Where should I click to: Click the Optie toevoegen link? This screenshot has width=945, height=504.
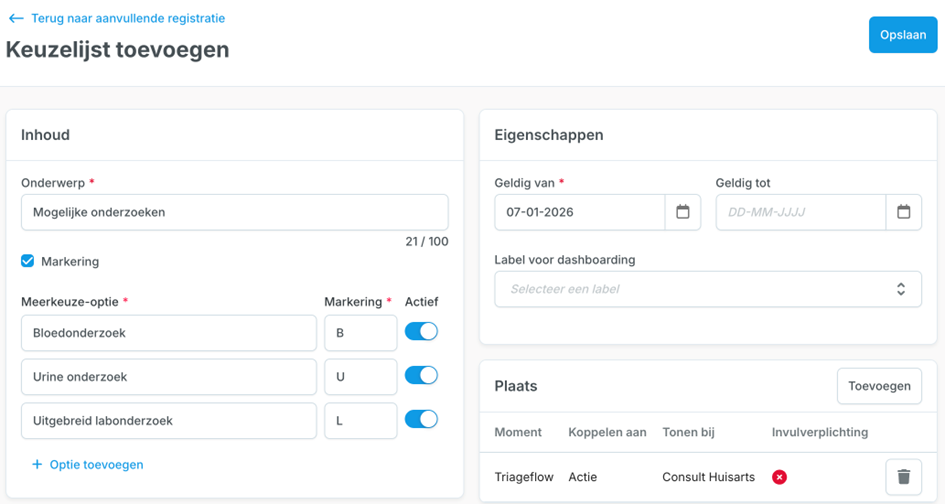click(96, 464)
